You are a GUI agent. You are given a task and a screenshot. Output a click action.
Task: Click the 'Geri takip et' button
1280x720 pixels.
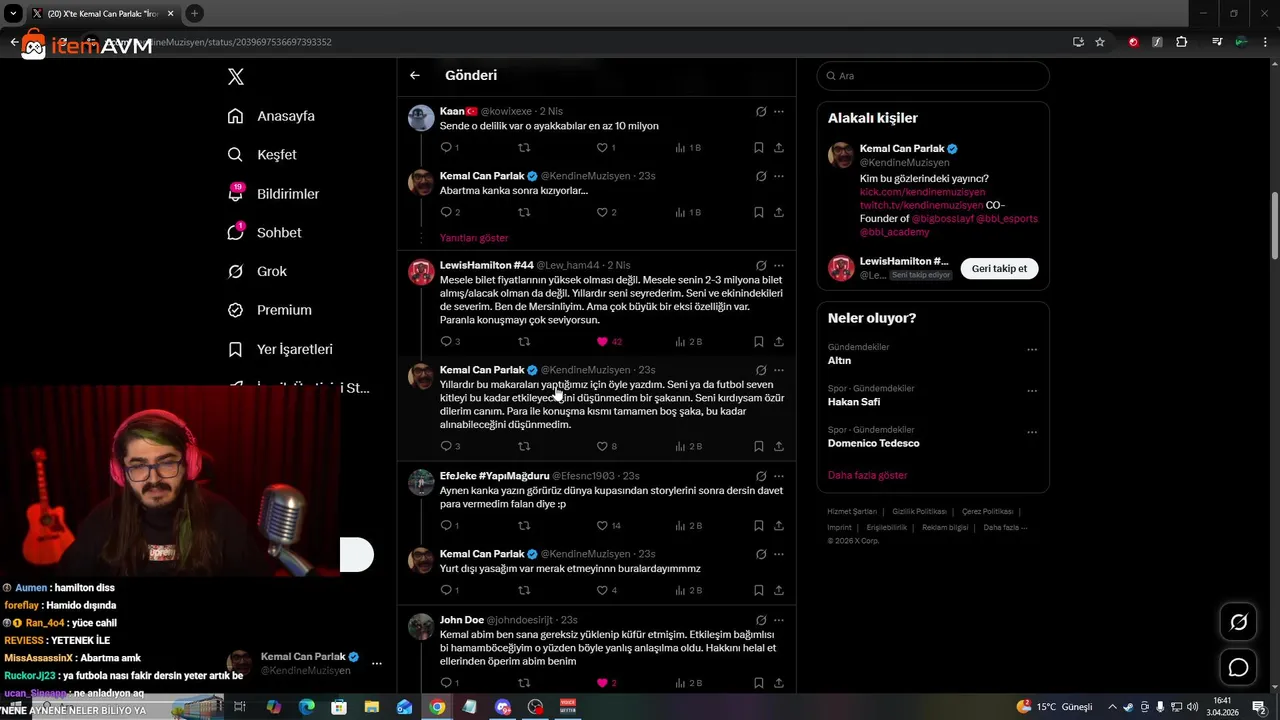point(999,269)
